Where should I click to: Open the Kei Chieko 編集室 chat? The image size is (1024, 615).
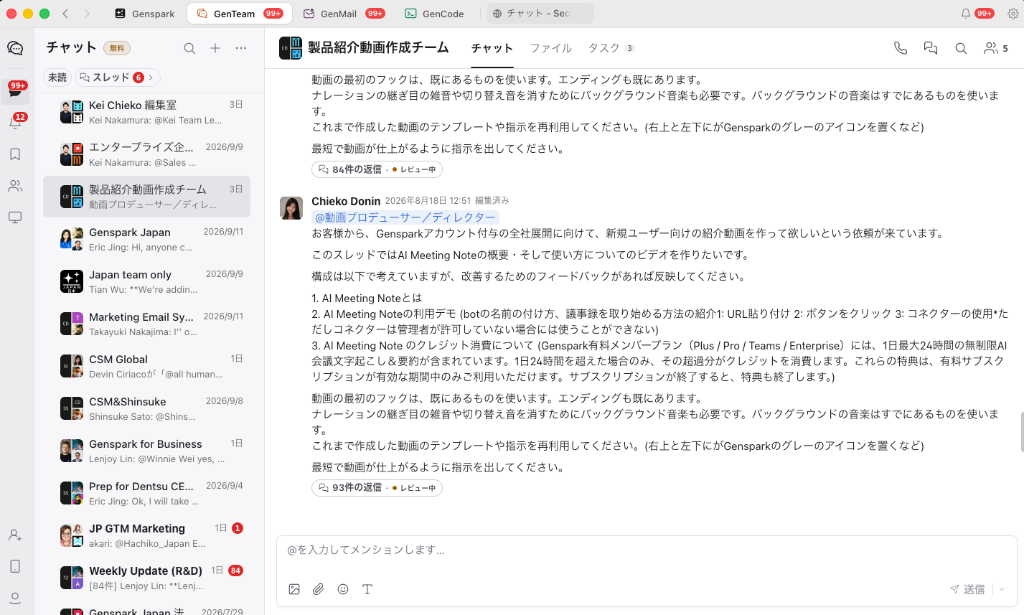point(146,112)
